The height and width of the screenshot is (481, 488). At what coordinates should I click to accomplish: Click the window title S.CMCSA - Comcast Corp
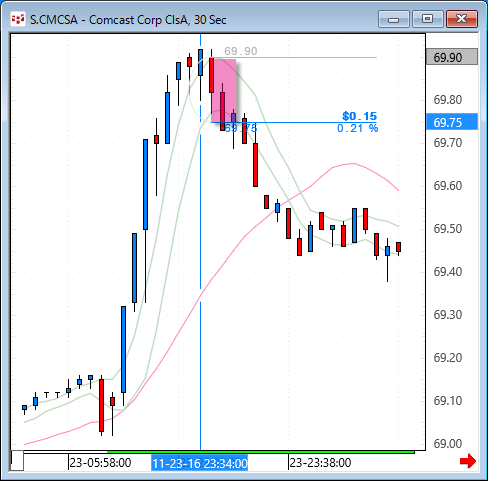(128, 20)
